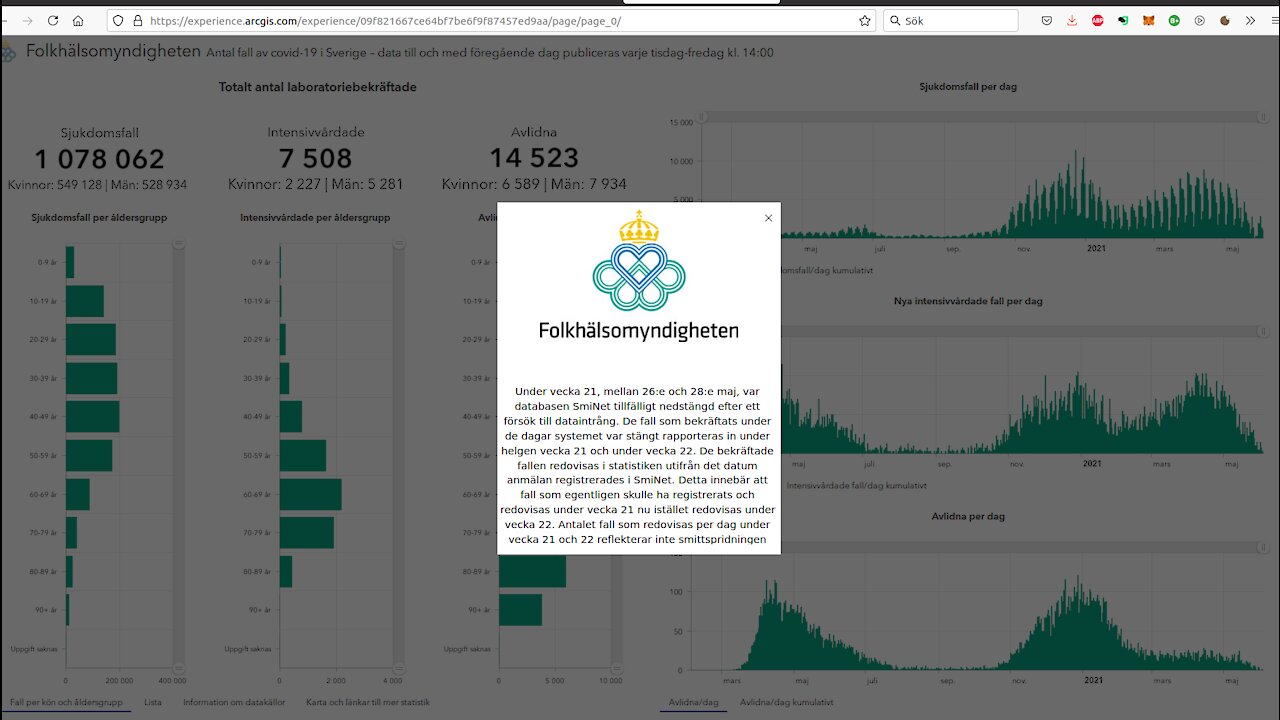Click the circular play extension icon
Image resolution: width=1280 pixels, height=720 pixels.
point(1200,20)
